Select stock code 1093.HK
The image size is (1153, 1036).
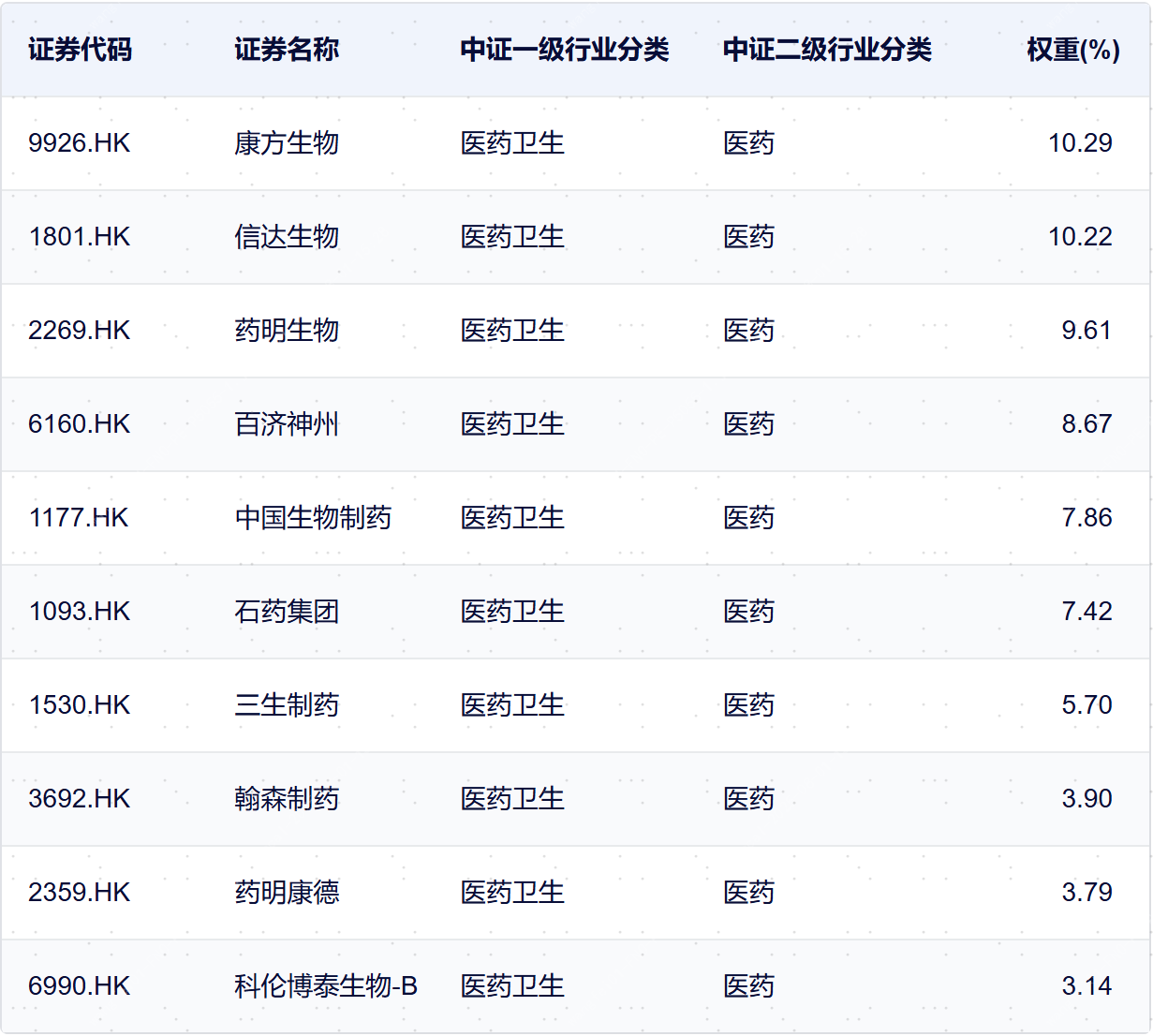(80, 612)
